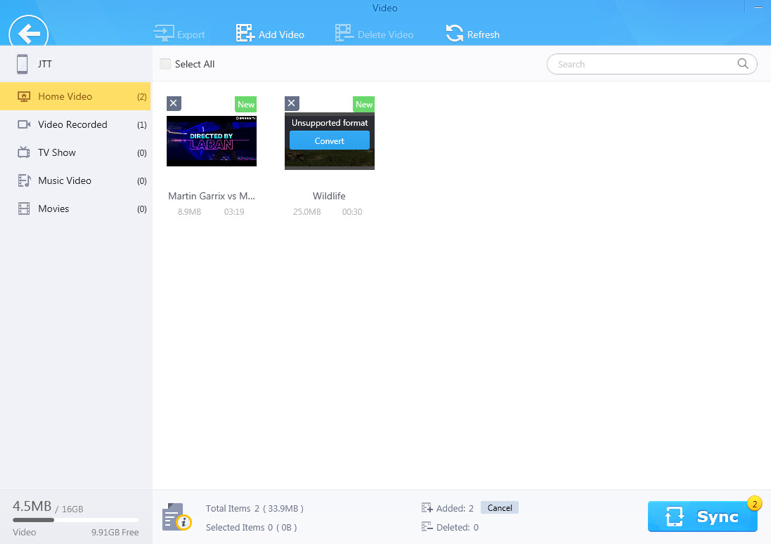Open the Video Recorded category
The width and height of the screenshot is (771, 544).
[x=76, y=124]
